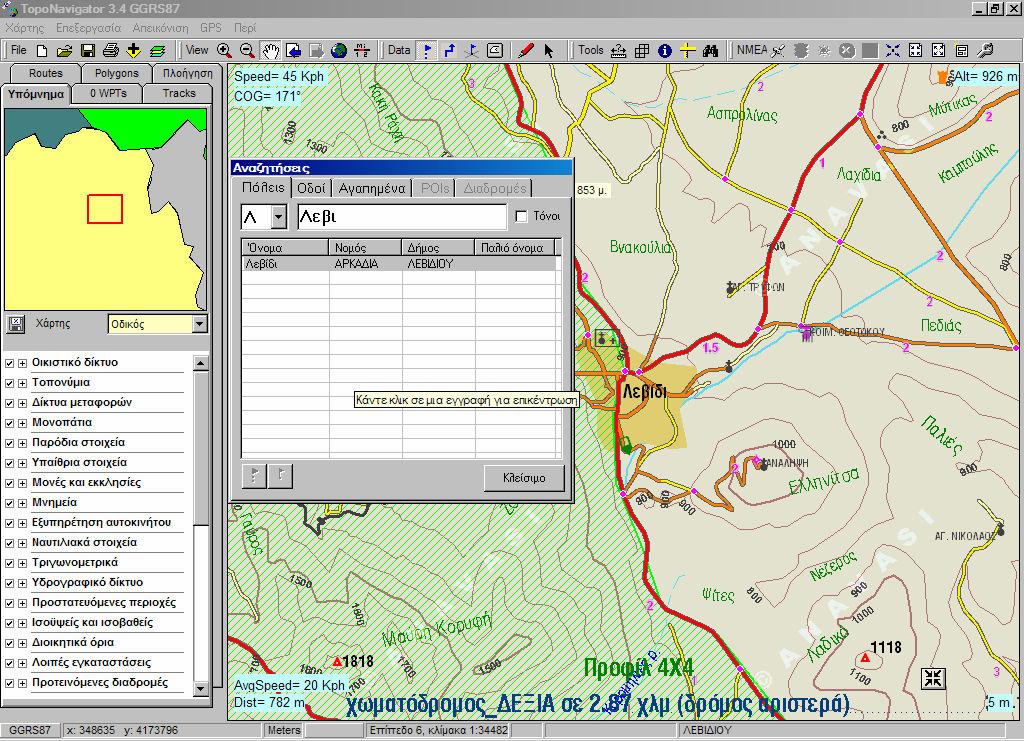Click the center-on-position icon on the map

coord(933,678)
